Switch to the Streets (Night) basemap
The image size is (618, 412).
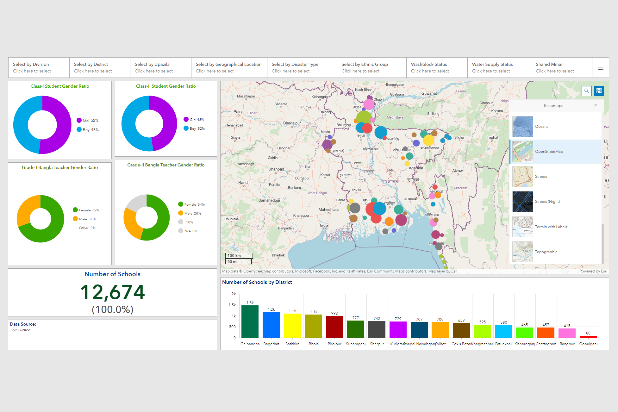[525, 202]
